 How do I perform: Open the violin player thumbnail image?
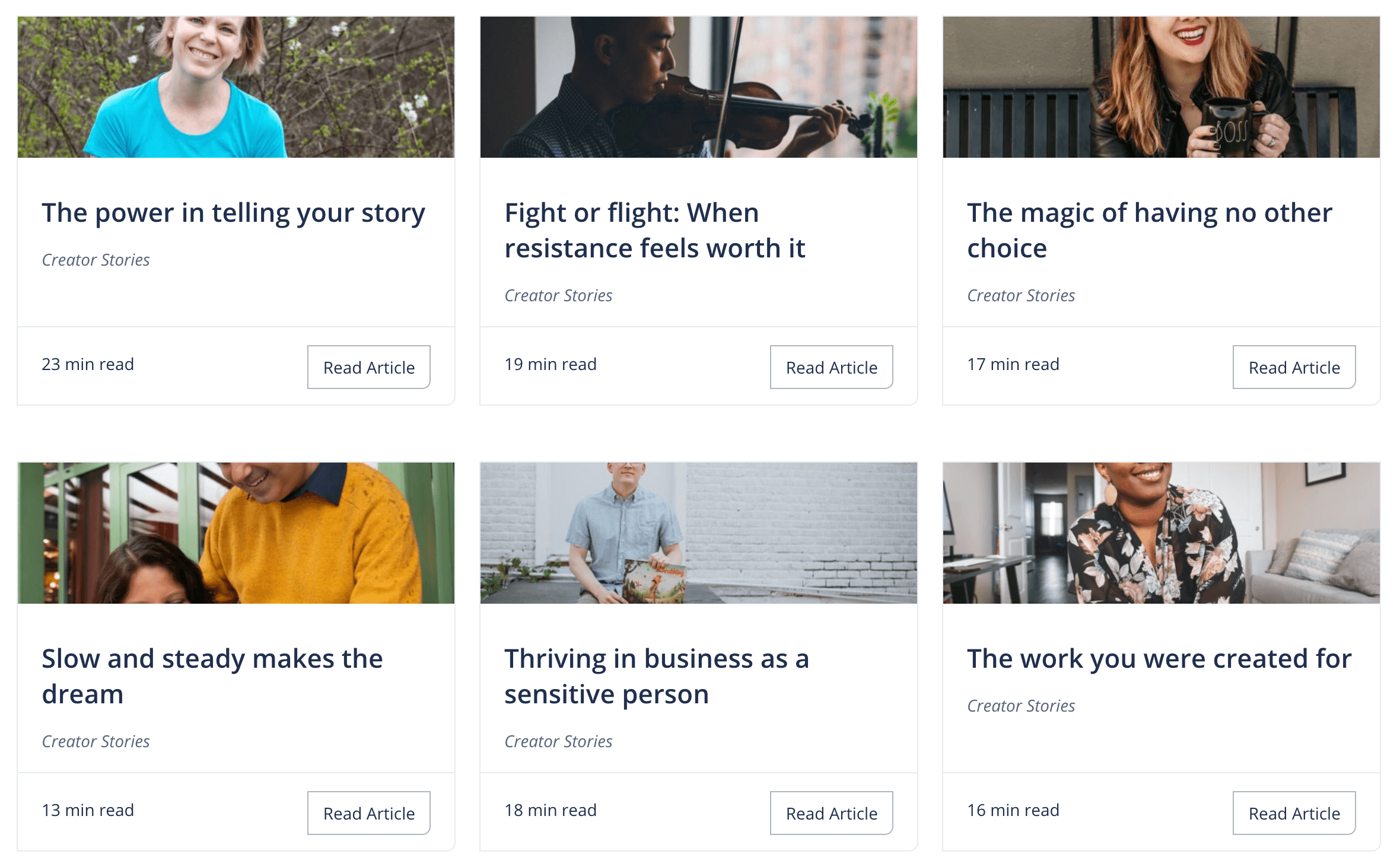(699, 87)
